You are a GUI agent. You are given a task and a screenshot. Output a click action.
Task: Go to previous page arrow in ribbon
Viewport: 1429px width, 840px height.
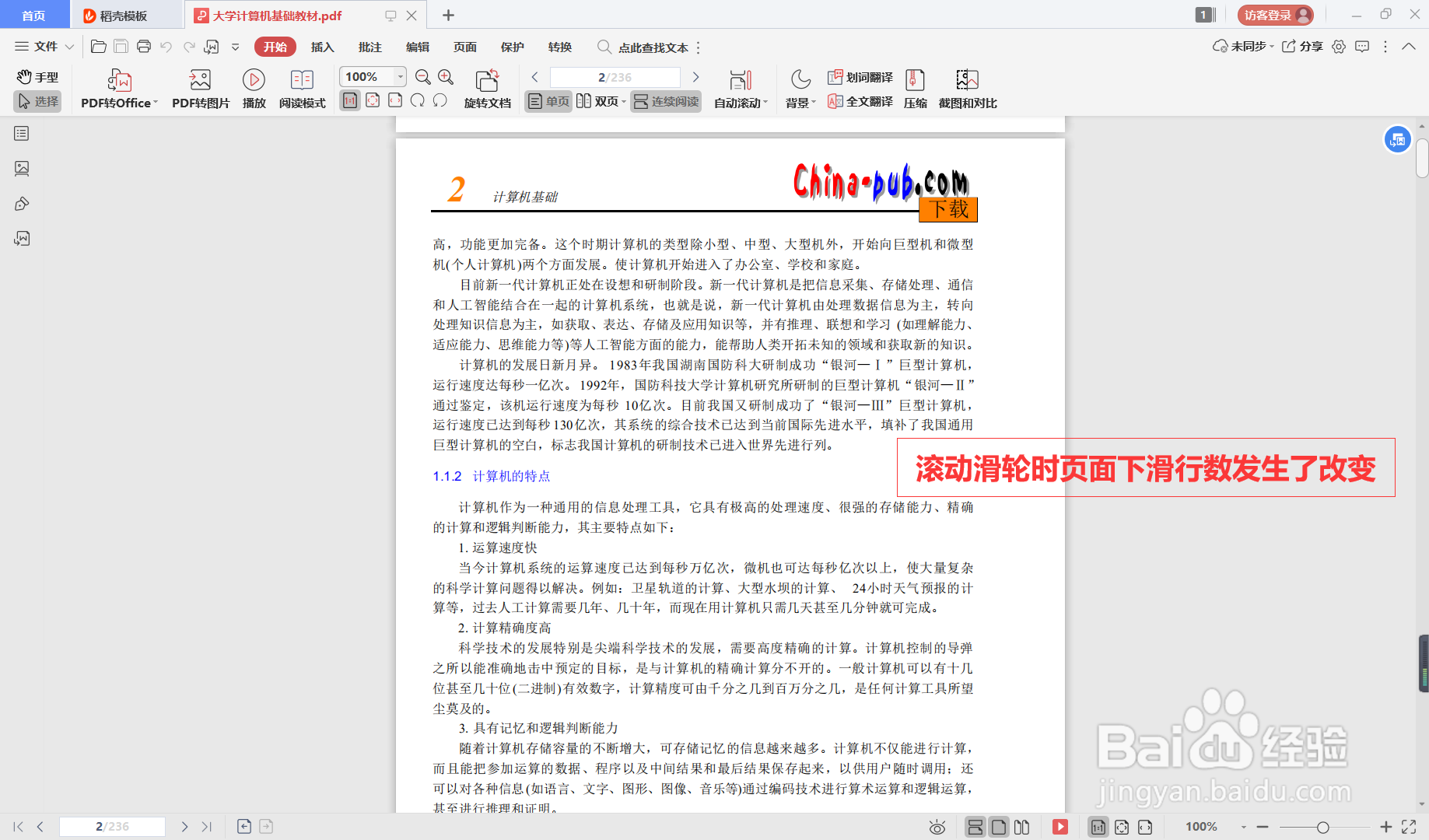coord(534,77)
